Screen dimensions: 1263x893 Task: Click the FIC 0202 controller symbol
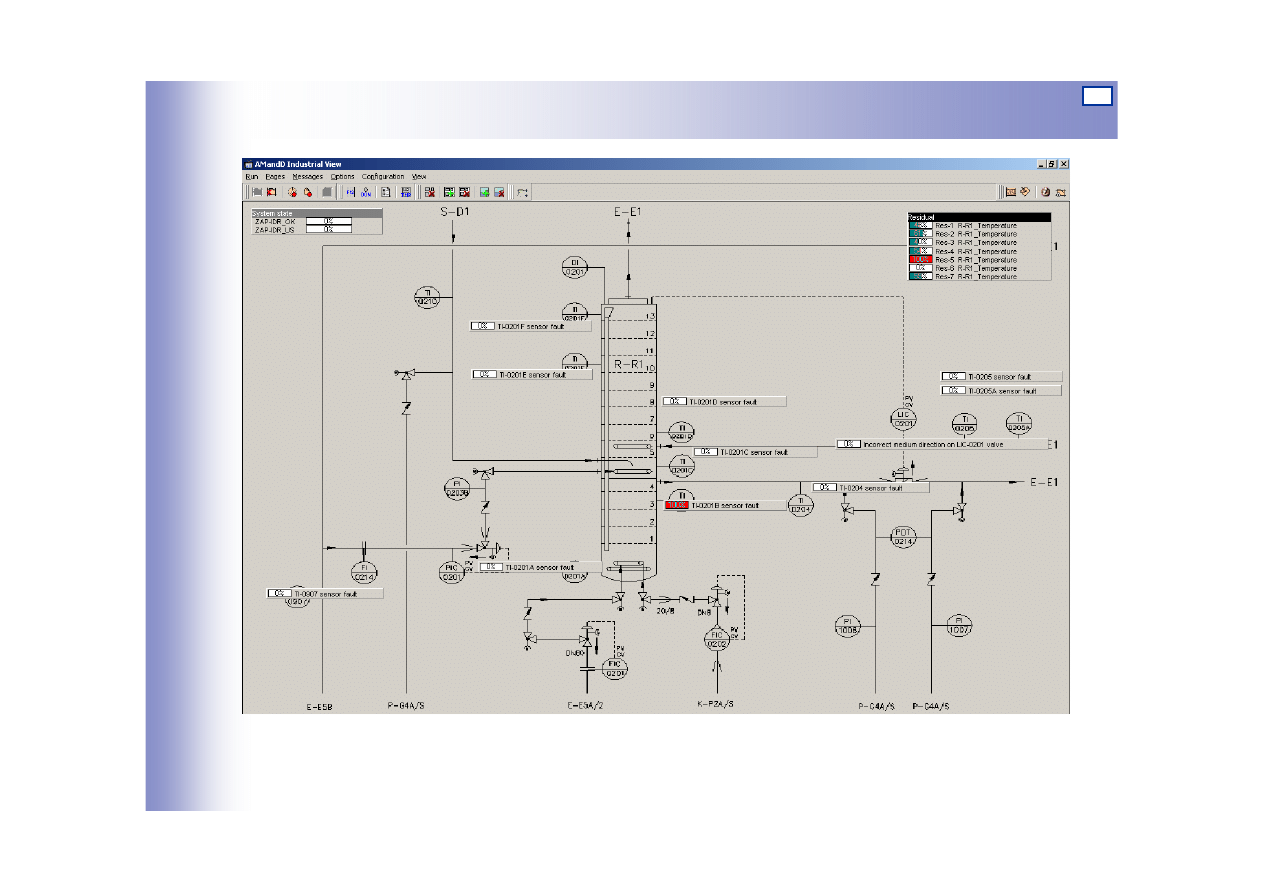point(716,638)
